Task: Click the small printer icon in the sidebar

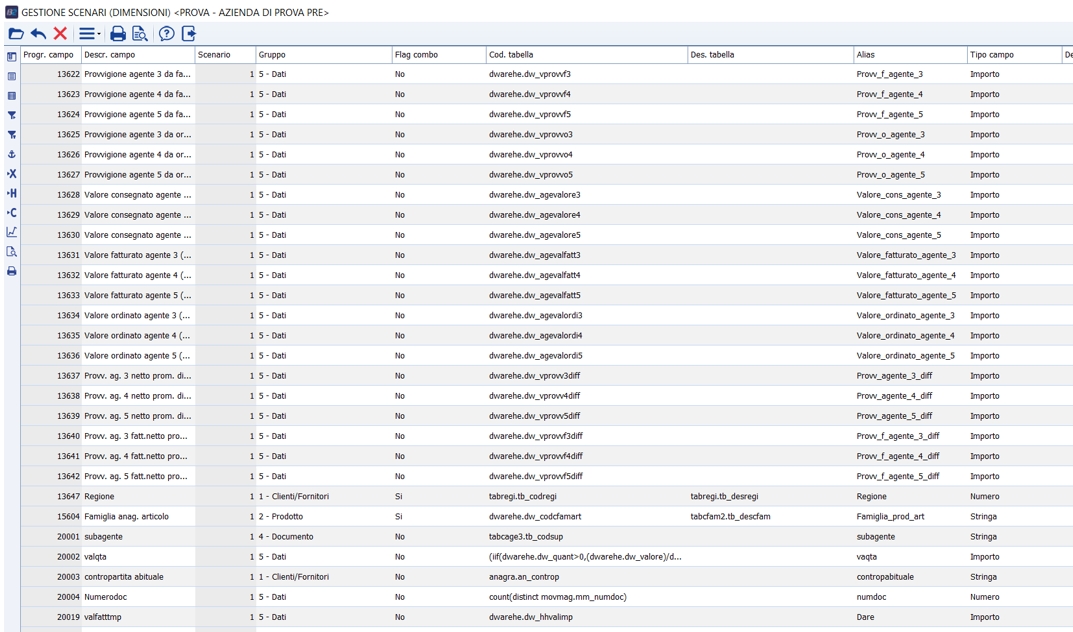Action: tap(12, 272)
